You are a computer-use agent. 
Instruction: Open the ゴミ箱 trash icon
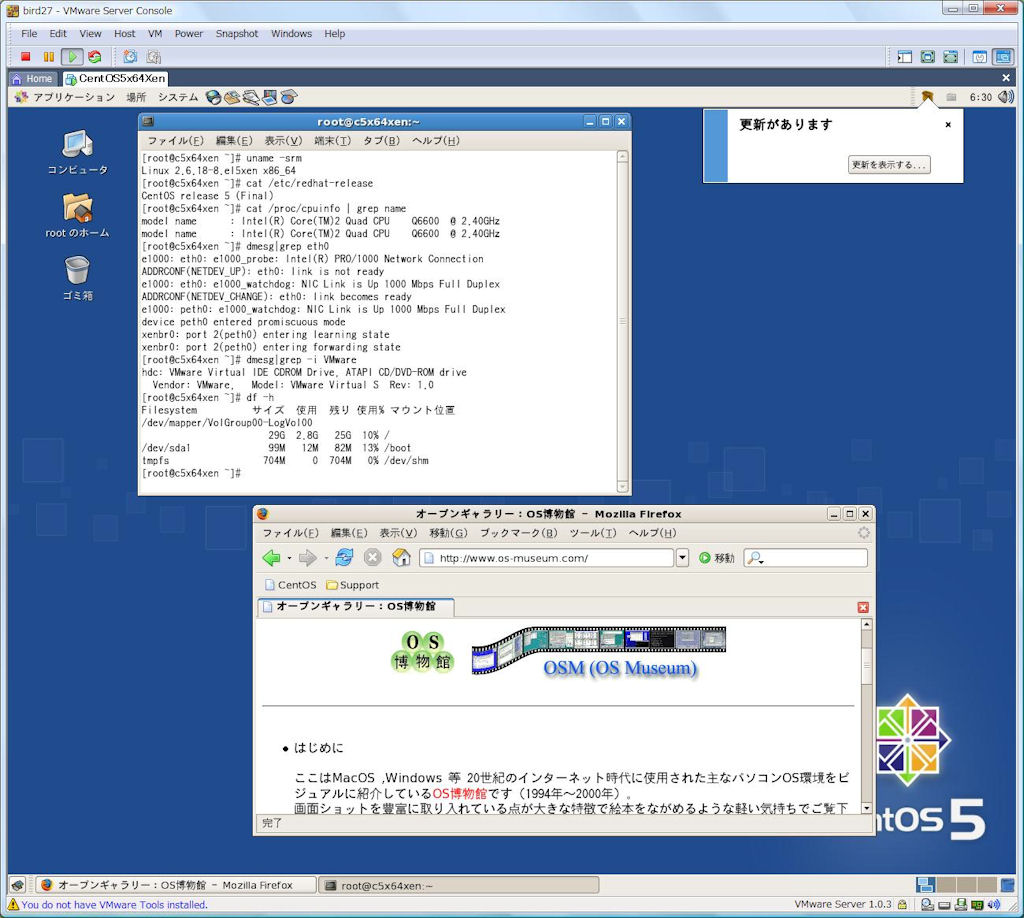78,278
